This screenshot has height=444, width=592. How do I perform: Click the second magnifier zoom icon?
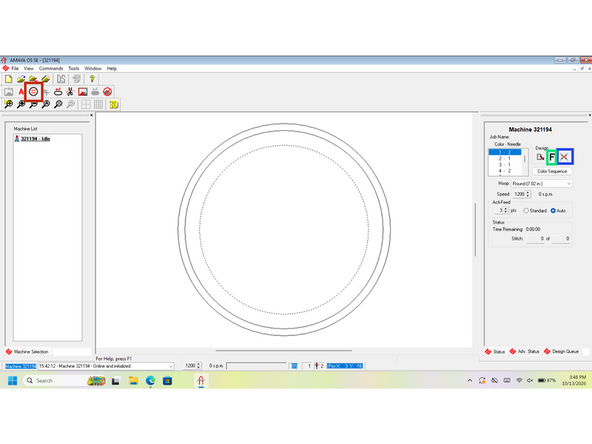coord(21,104)
